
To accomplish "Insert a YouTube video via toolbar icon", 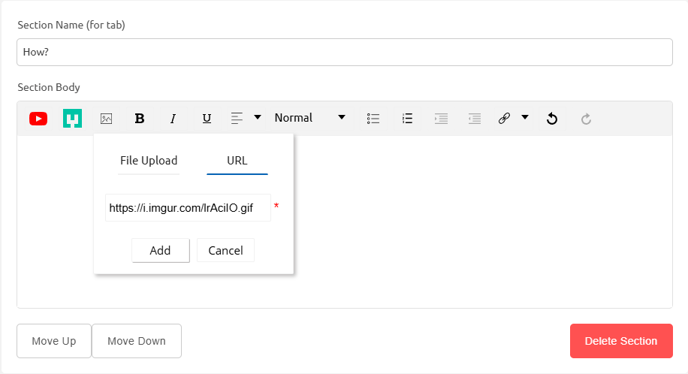I will (x=38, y=119).
